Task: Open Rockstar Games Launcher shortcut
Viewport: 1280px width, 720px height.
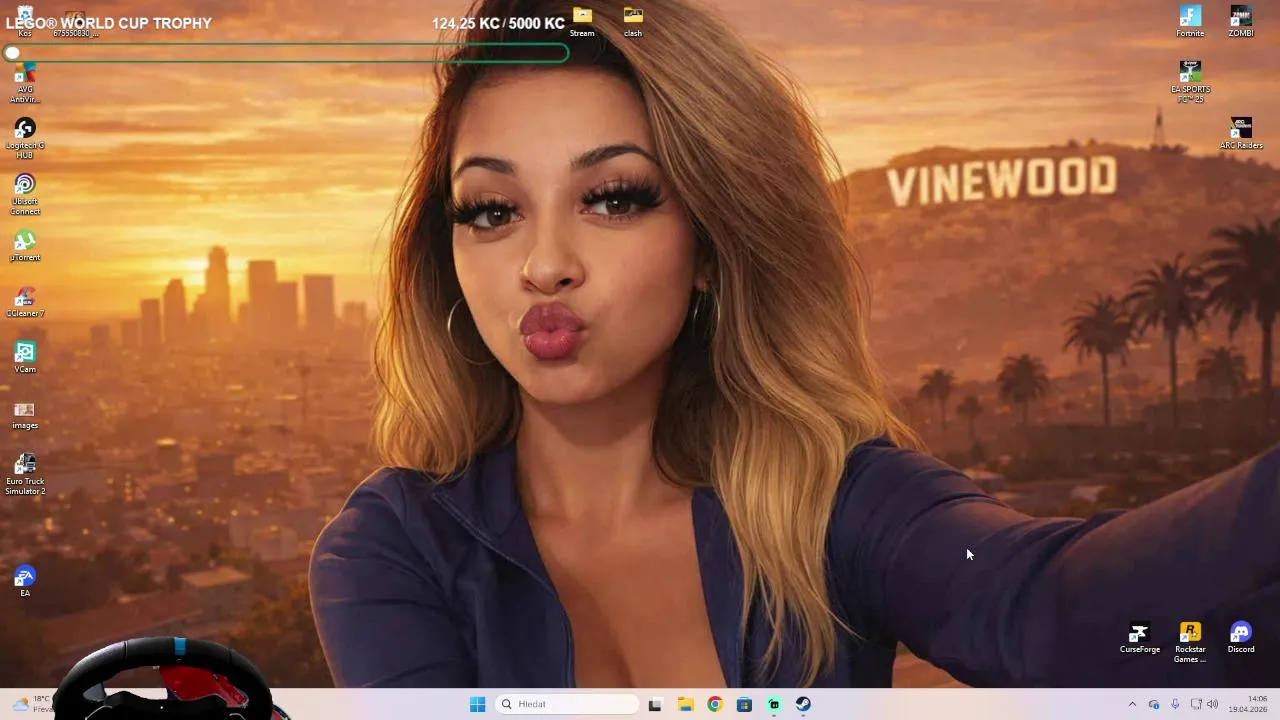Action: point(1190,643)
